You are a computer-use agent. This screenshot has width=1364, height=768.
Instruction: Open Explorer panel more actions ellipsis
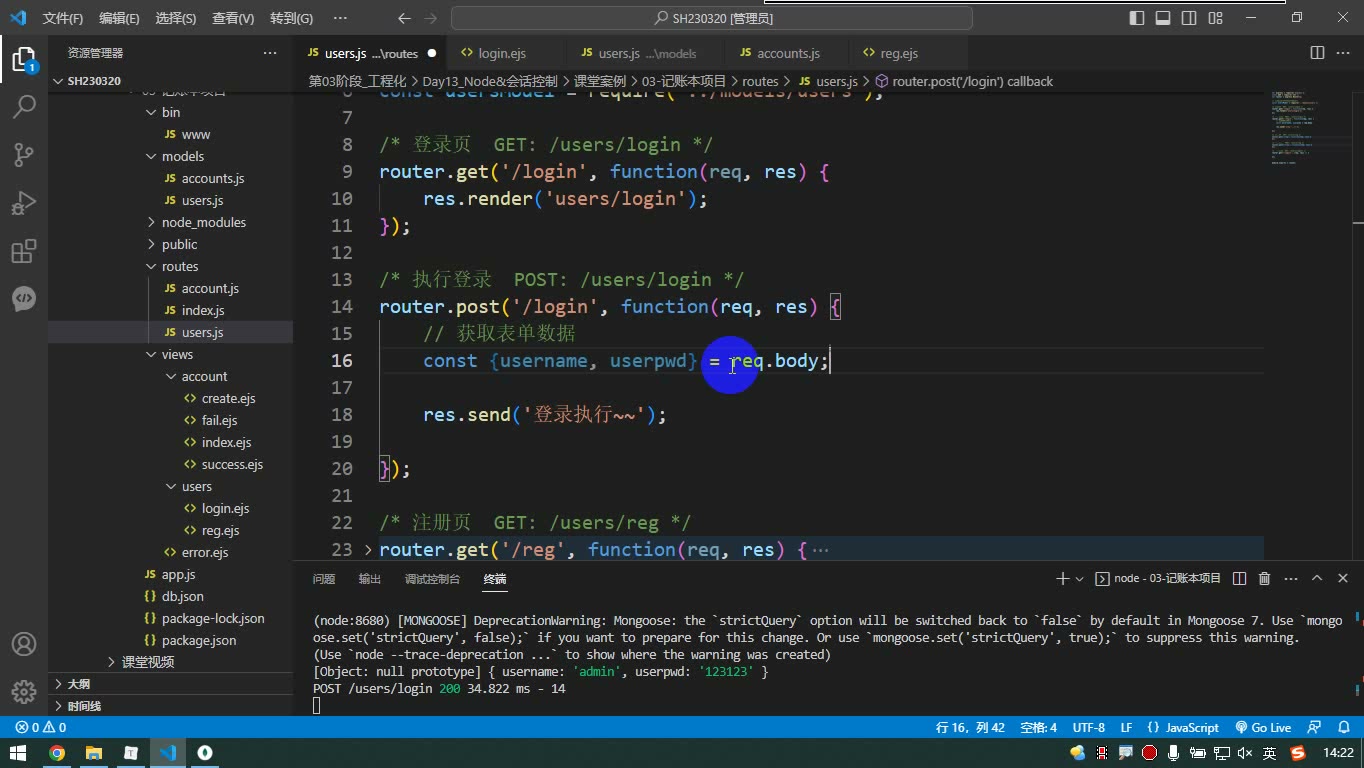[x=270, y=53]
